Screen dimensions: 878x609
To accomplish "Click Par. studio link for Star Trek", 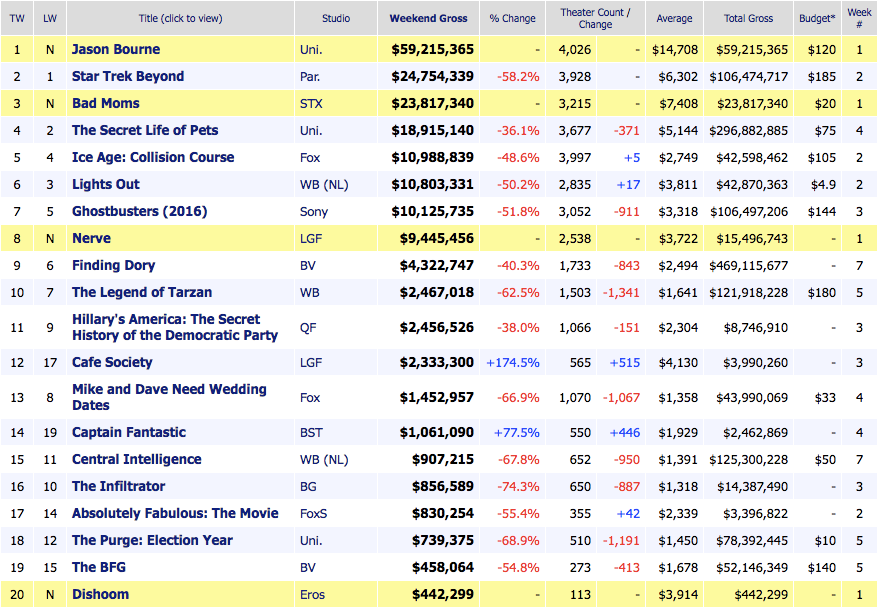I will click(x=310, y=77).
